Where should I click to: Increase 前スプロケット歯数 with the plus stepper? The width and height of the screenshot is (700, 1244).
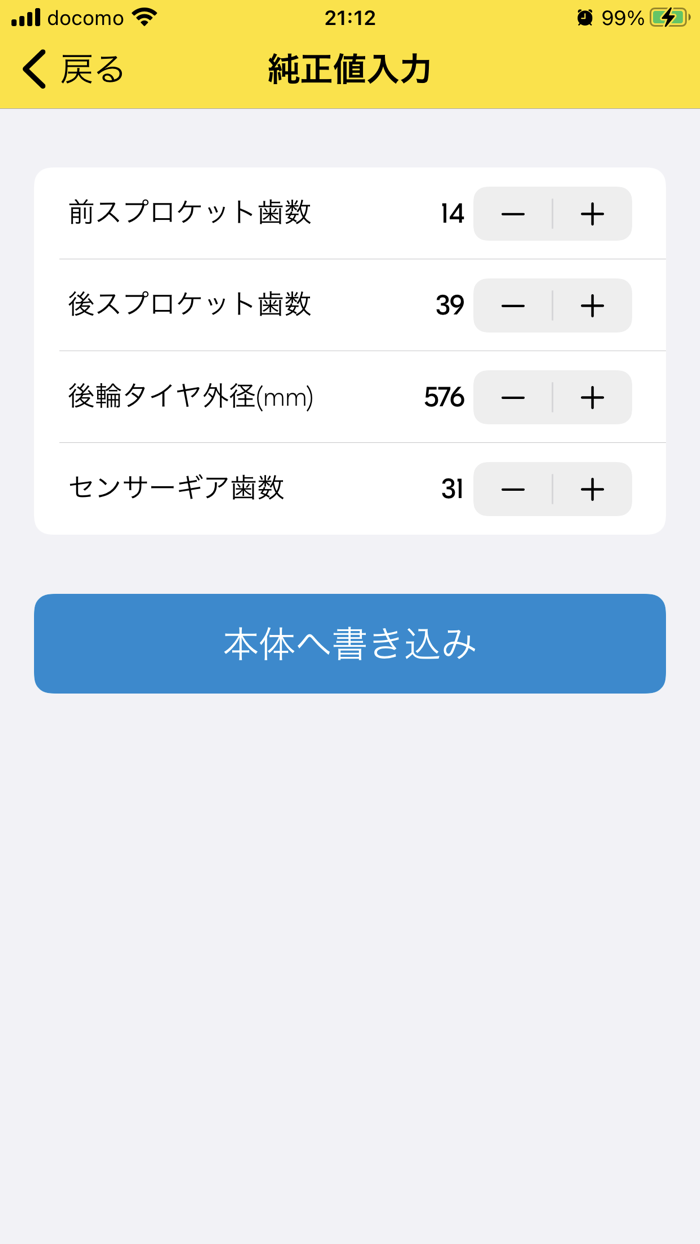pyautogui.click(x=592, y=214)
